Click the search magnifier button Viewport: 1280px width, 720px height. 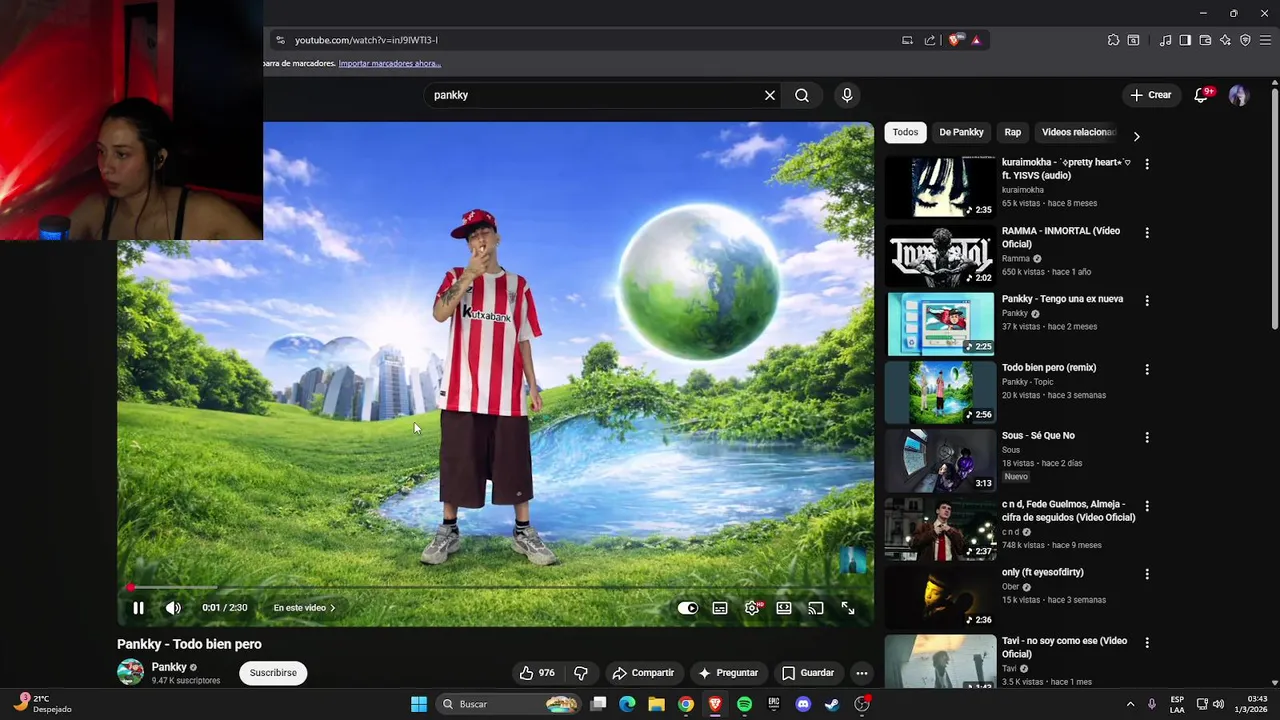click(802, 95)
